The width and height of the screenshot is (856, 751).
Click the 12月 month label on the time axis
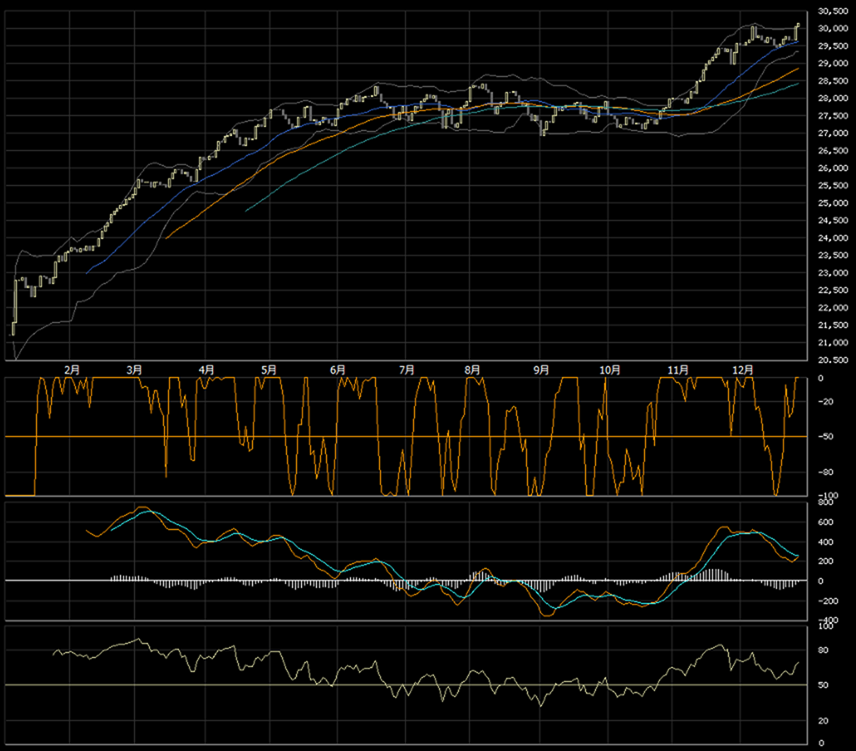click(742, 370)
